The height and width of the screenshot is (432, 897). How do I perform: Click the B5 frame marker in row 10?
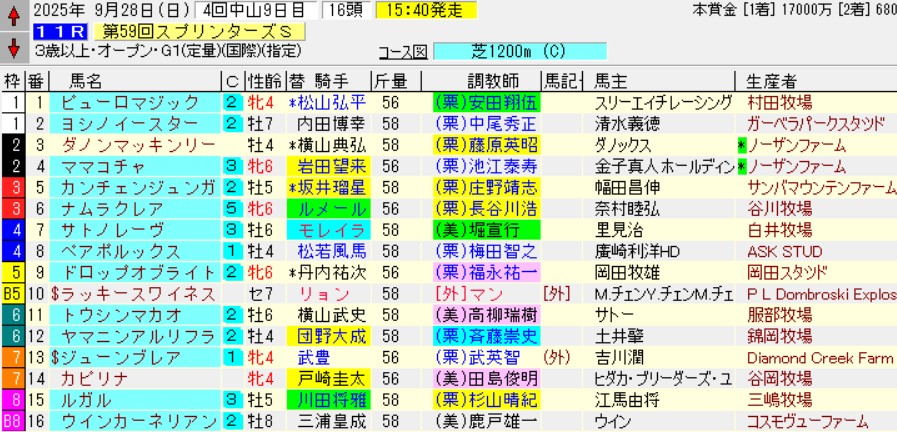(x=12, y=293)
